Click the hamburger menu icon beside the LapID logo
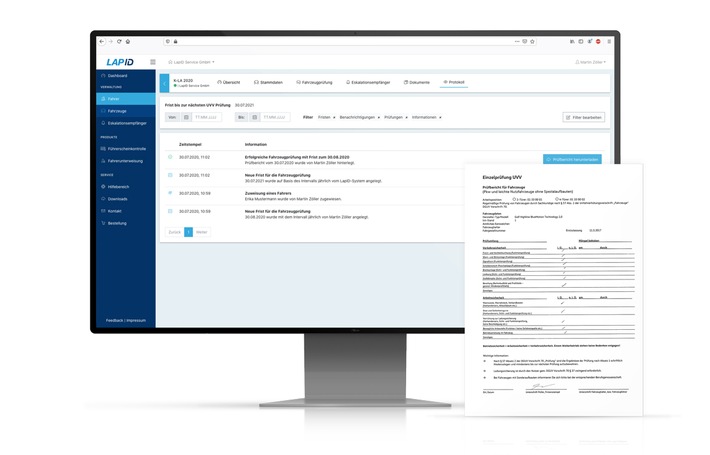 [x=152, y=62]
